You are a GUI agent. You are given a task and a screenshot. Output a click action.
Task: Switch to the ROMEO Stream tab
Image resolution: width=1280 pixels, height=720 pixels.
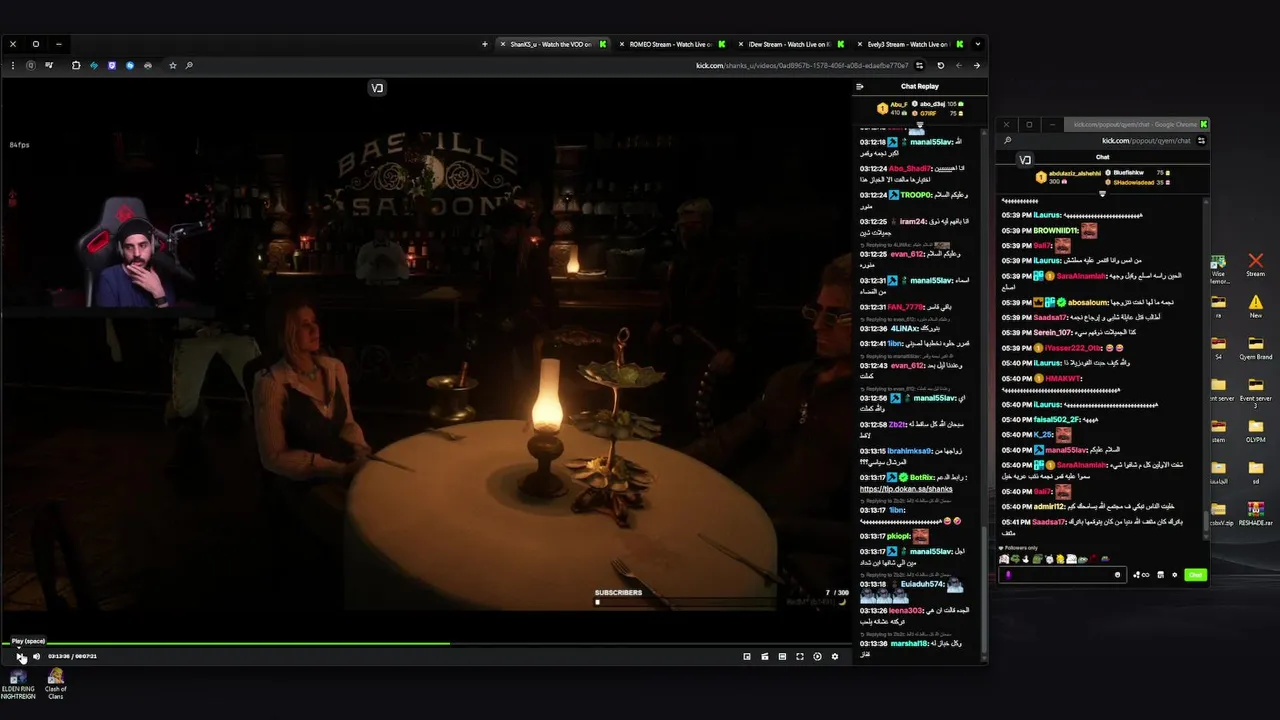(x=671, y=44)
